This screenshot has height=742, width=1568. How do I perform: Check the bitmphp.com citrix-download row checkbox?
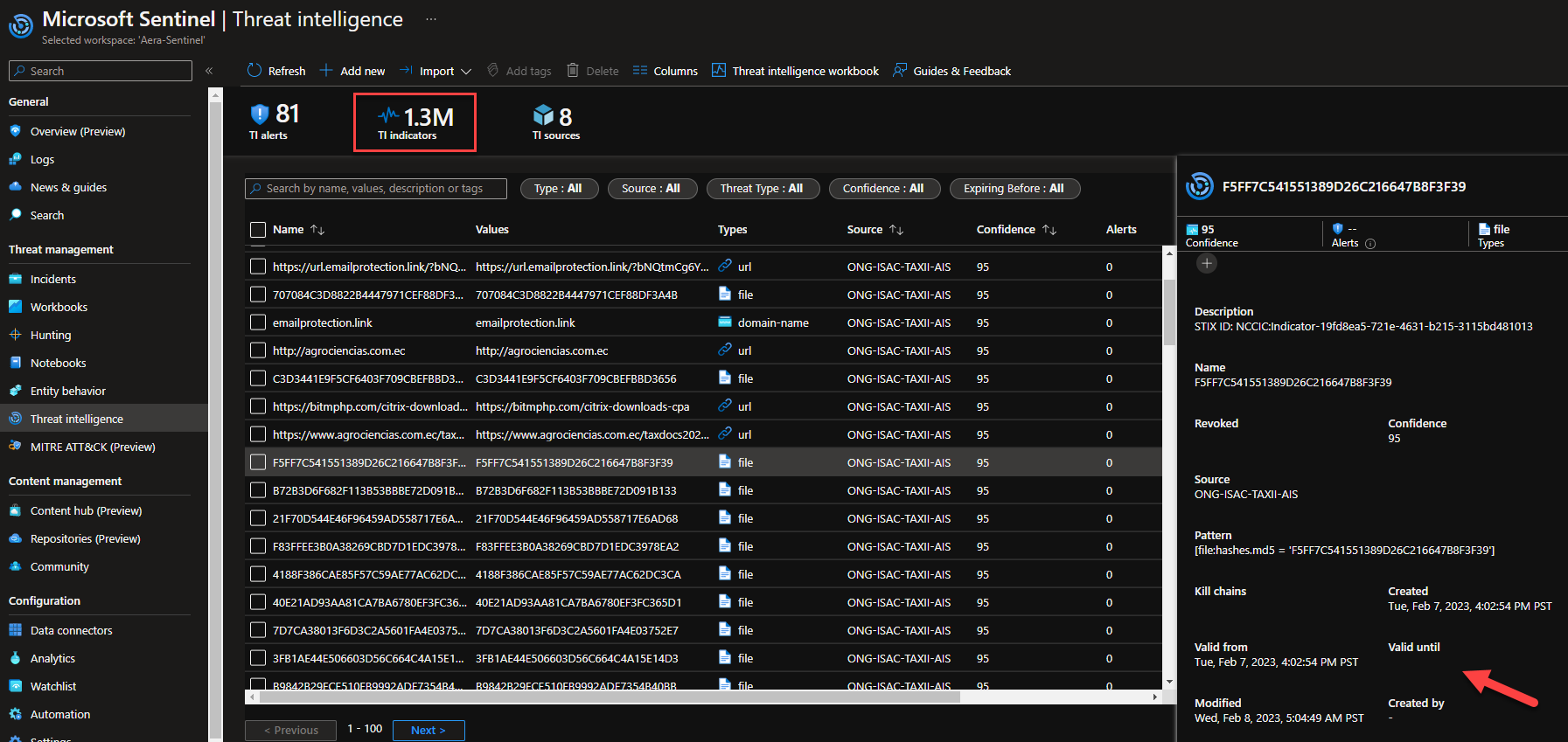click(x=258, y=406)
